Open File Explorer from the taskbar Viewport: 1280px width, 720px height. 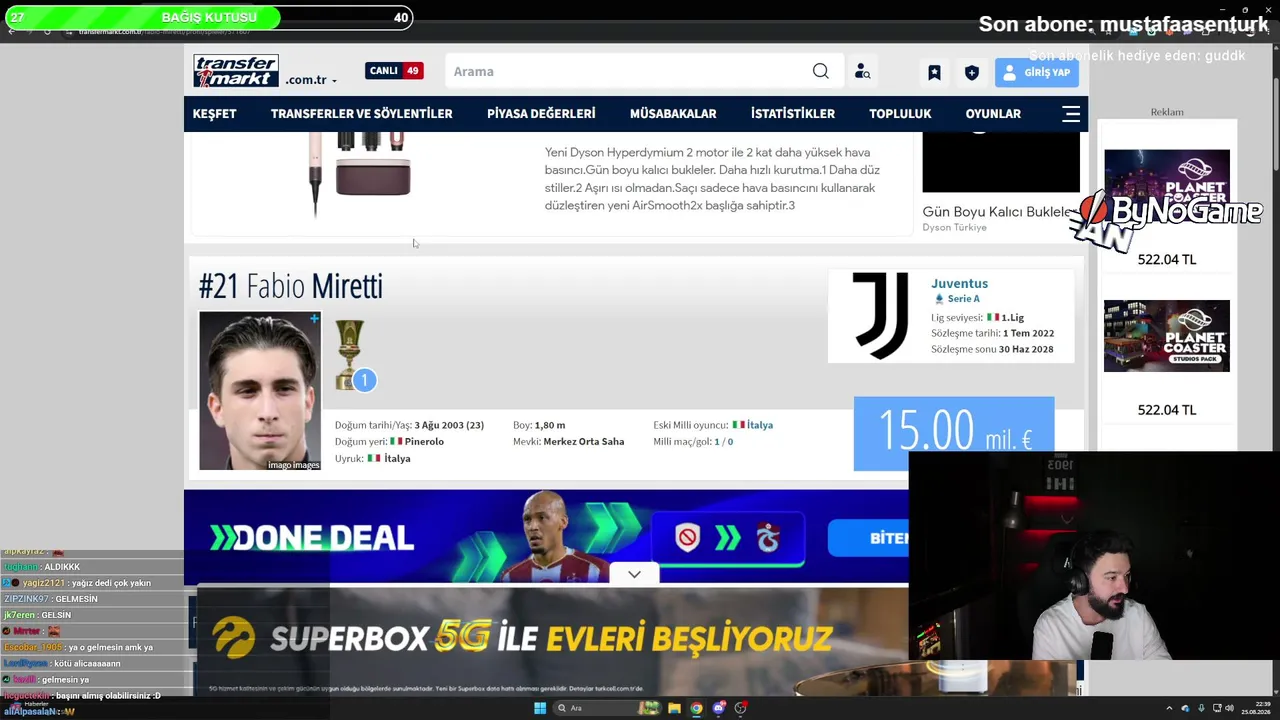click(x=674, y=708)
